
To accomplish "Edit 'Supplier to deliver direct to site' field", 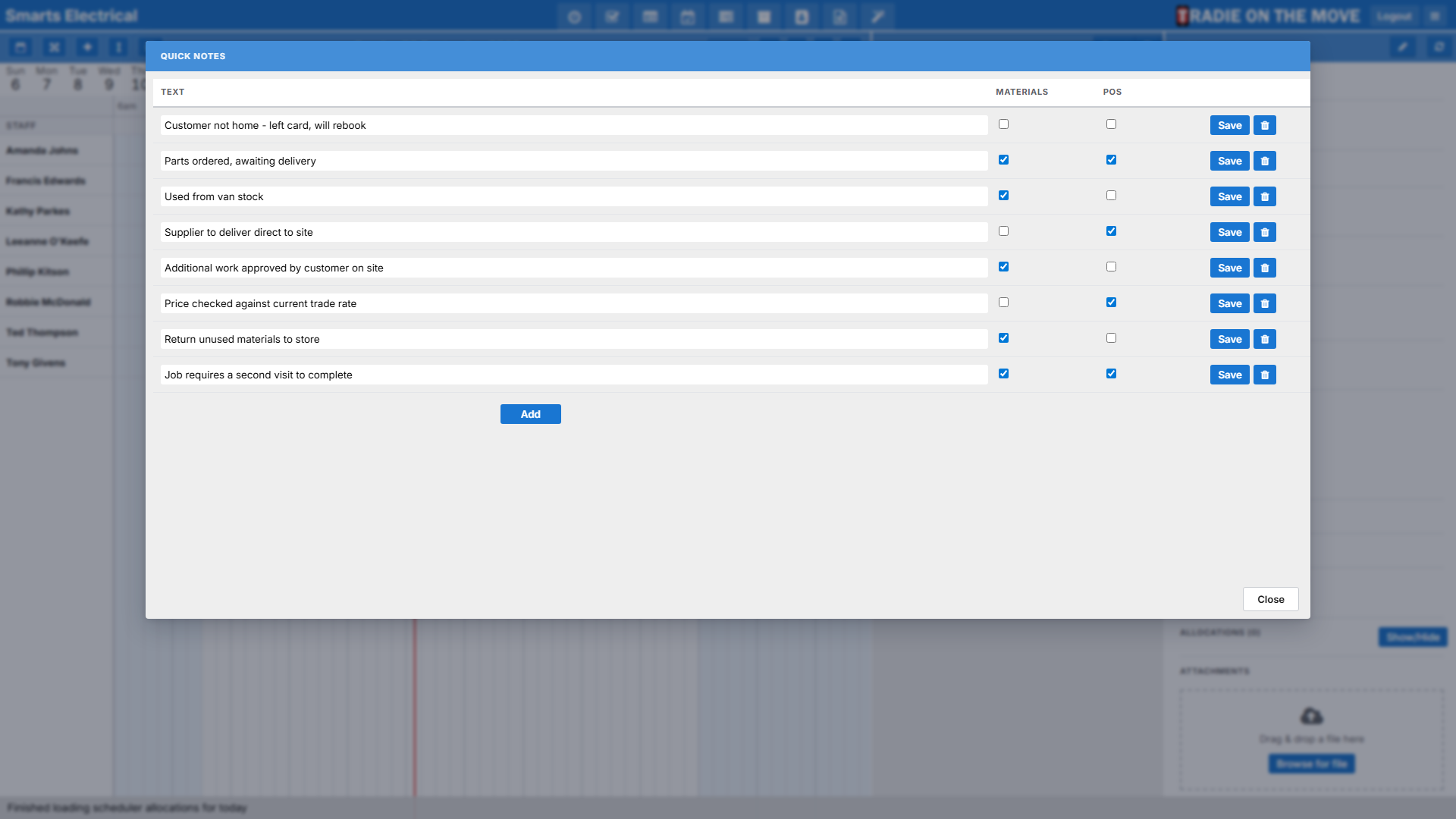I will (x=574, y=232).
